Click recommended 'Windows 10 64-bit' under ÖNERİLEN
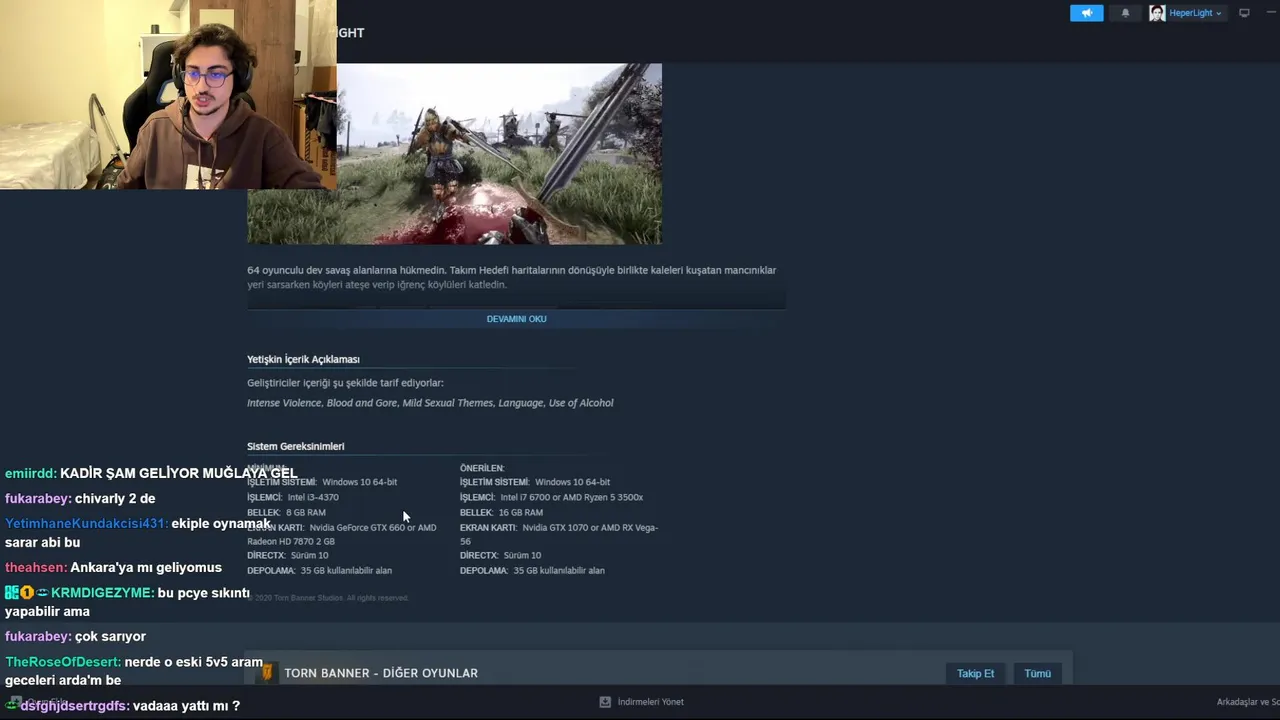This screenshot has height=720, width=1280. point(572,482)
